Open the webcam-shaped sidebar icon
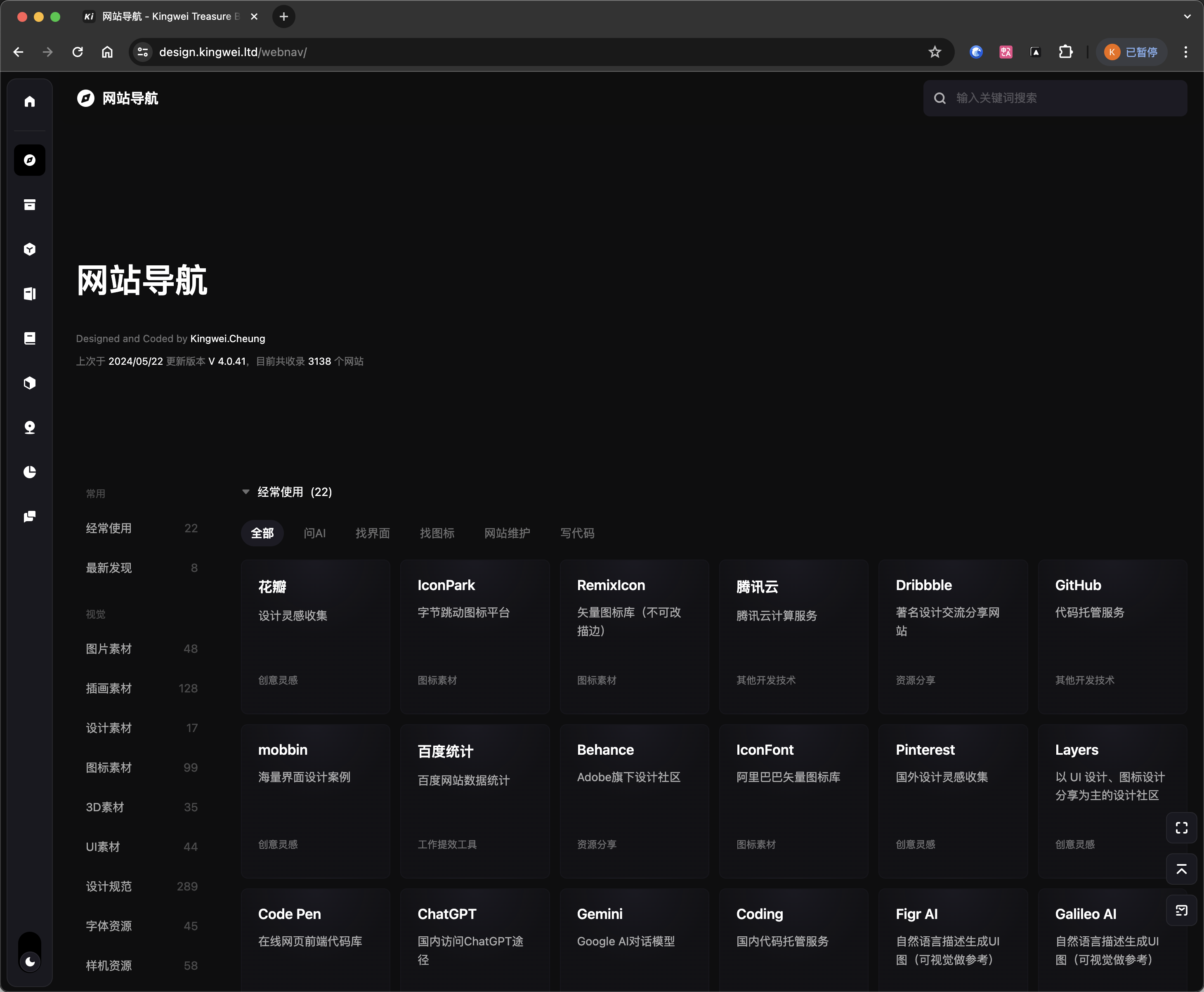 (x=30, y=428)
